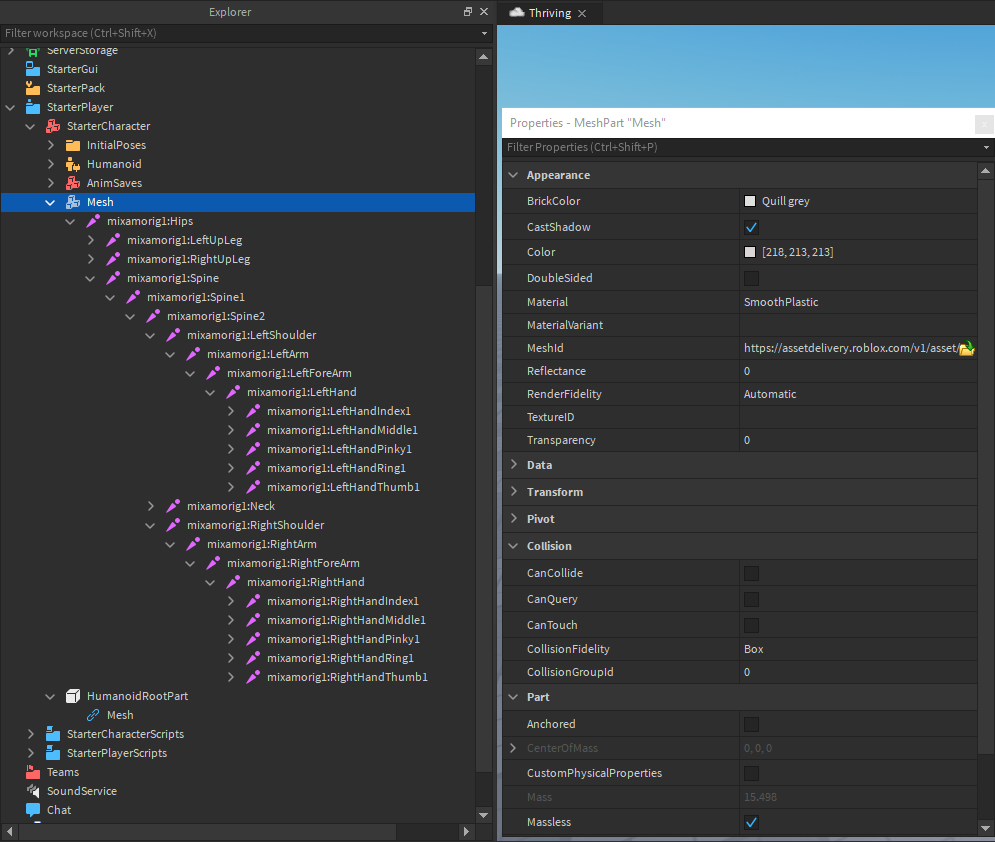995x842 pixels.
Task: Click the asset insert icon next to MeshId
Action: 968,348
